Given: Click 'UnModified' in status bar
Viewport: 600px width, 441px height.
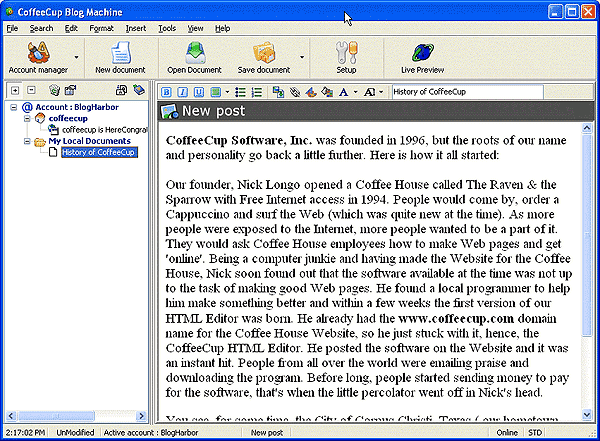Looking at the screenshot, I should click(x=75, y=433).
